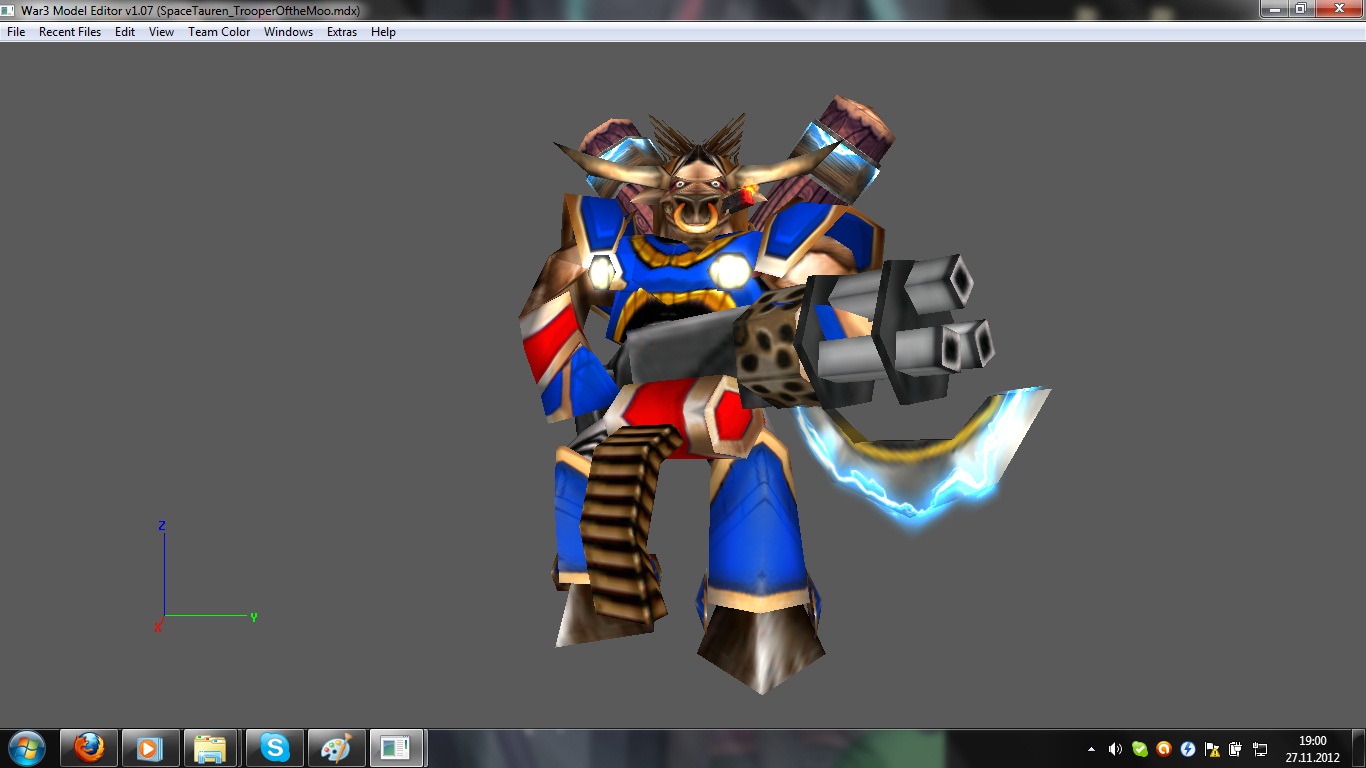Image resolution: width=1366 pixels, height=768 pixels.
Task: Open the network connection tray icon
Action: (x=1260, y=749)
